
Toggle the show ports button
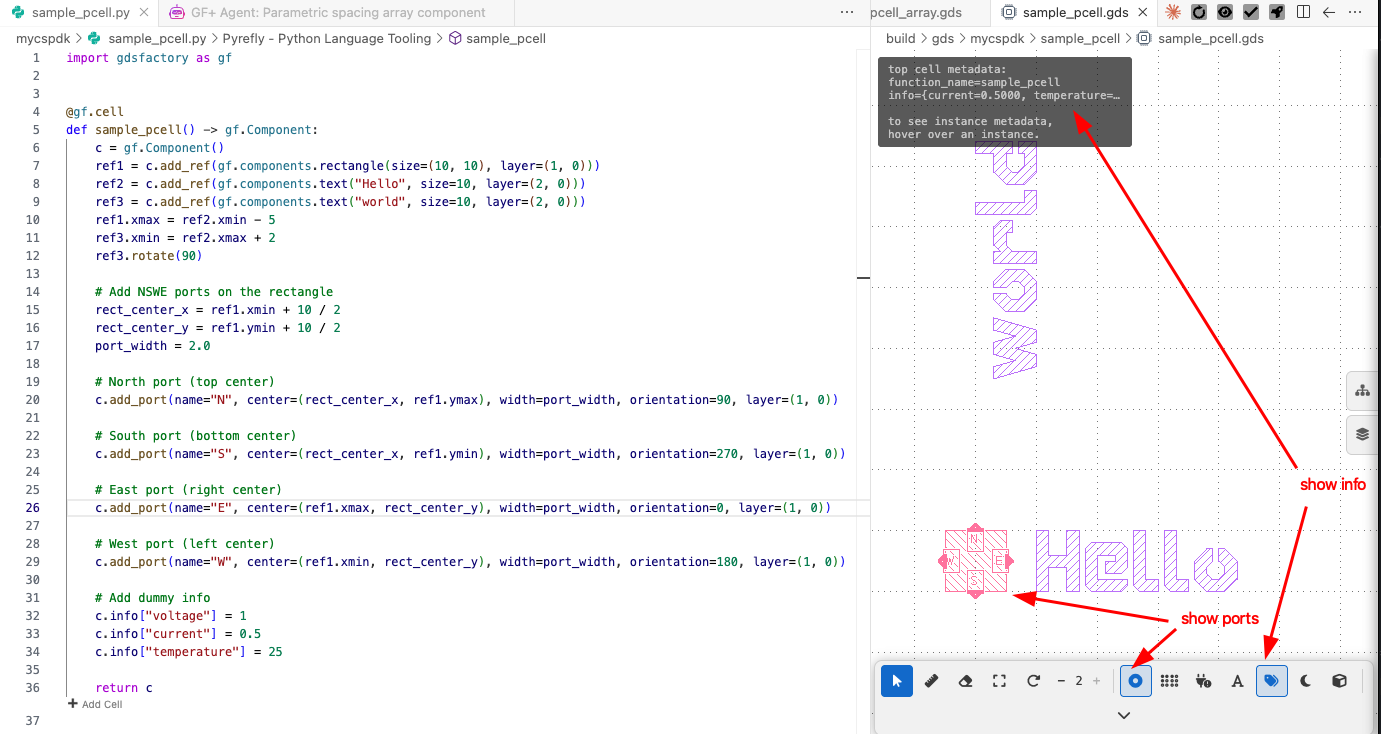[x=1135, y=681]
